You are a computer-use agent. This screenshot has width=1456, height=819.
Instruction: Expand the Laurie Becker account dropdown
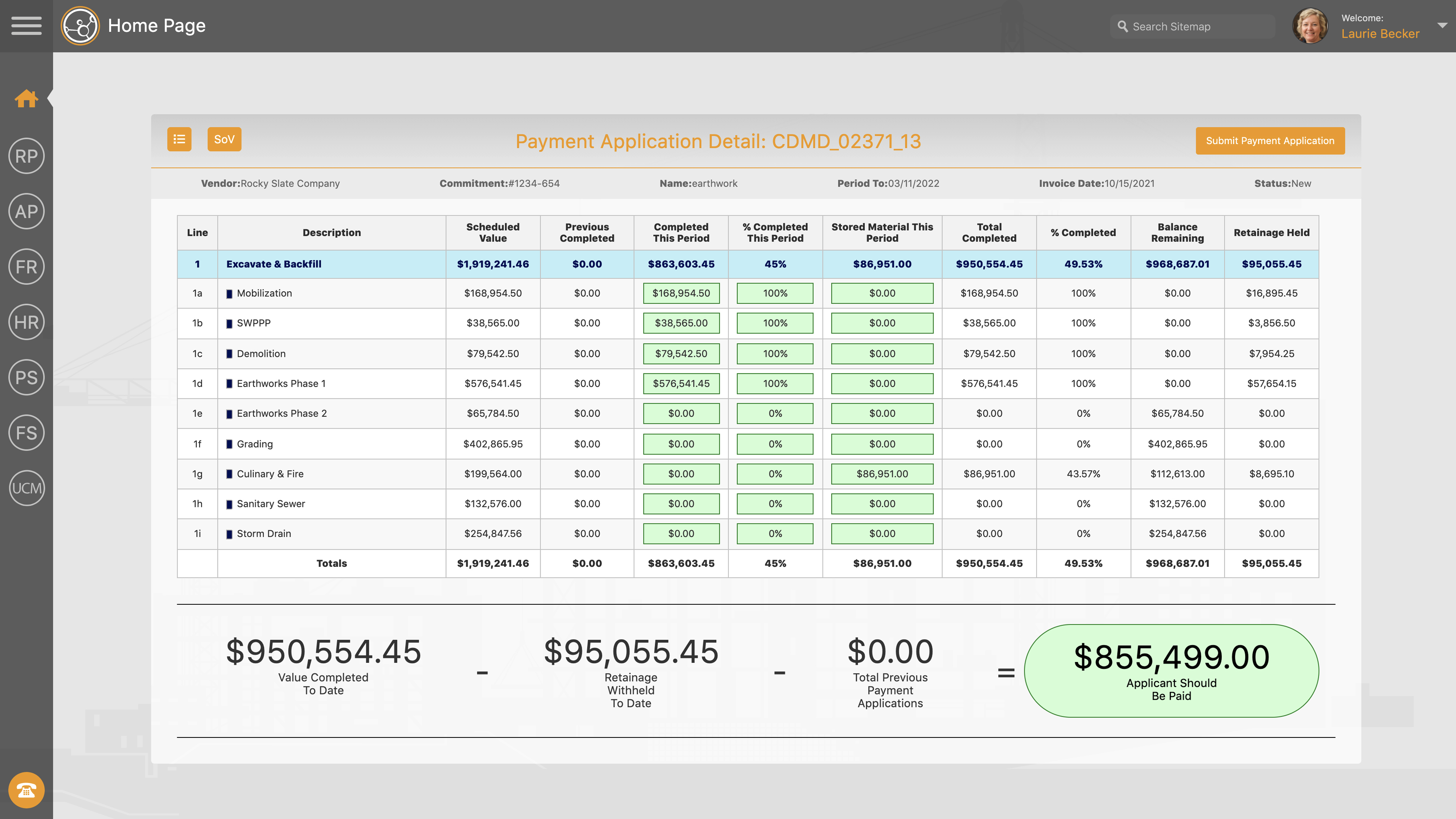(x=1441, y=25)
